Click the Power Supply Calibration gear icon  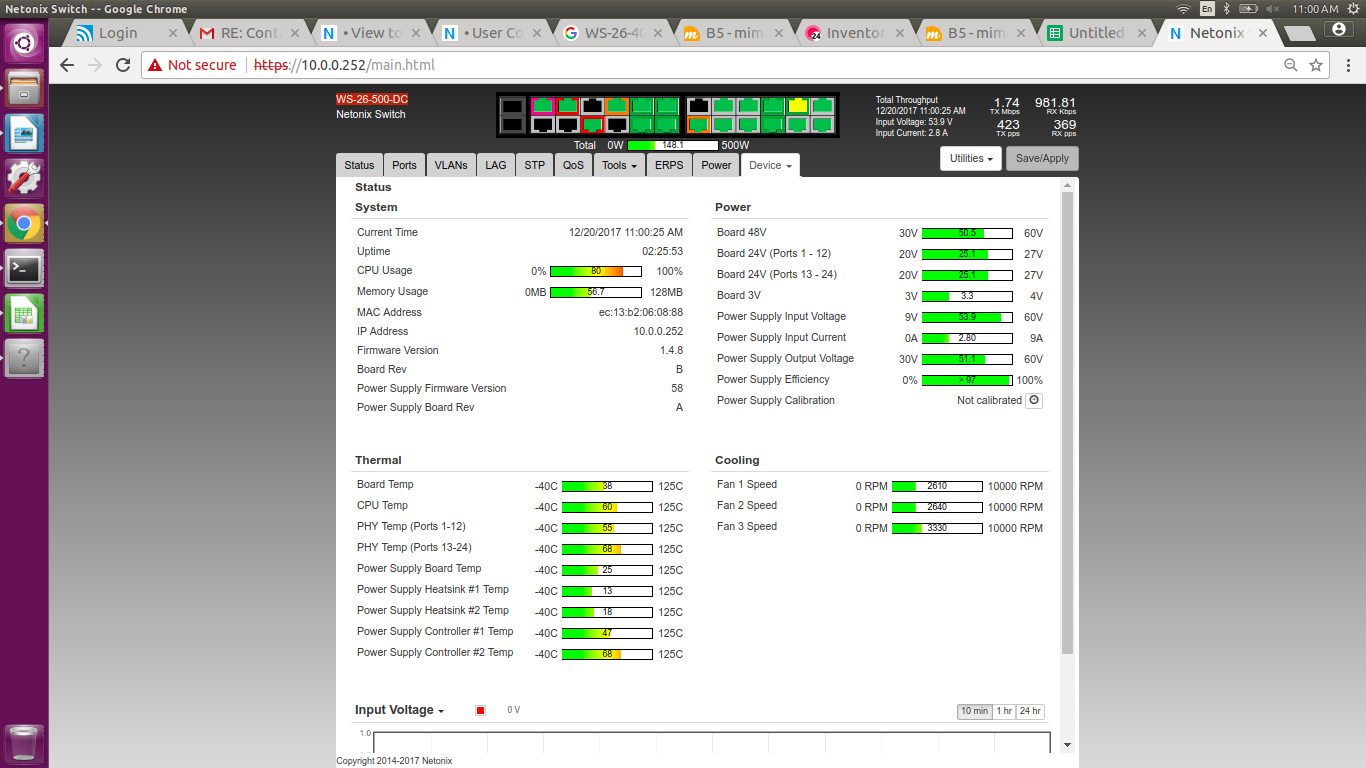(1034, 400)
